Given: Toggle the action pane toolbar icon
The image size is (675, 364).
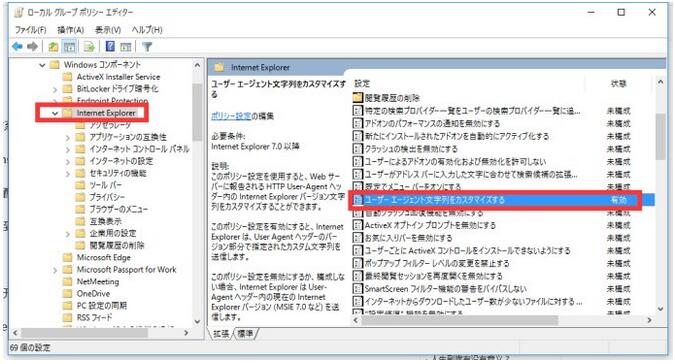Looking at the screenshot, I should tap(125, 46).
